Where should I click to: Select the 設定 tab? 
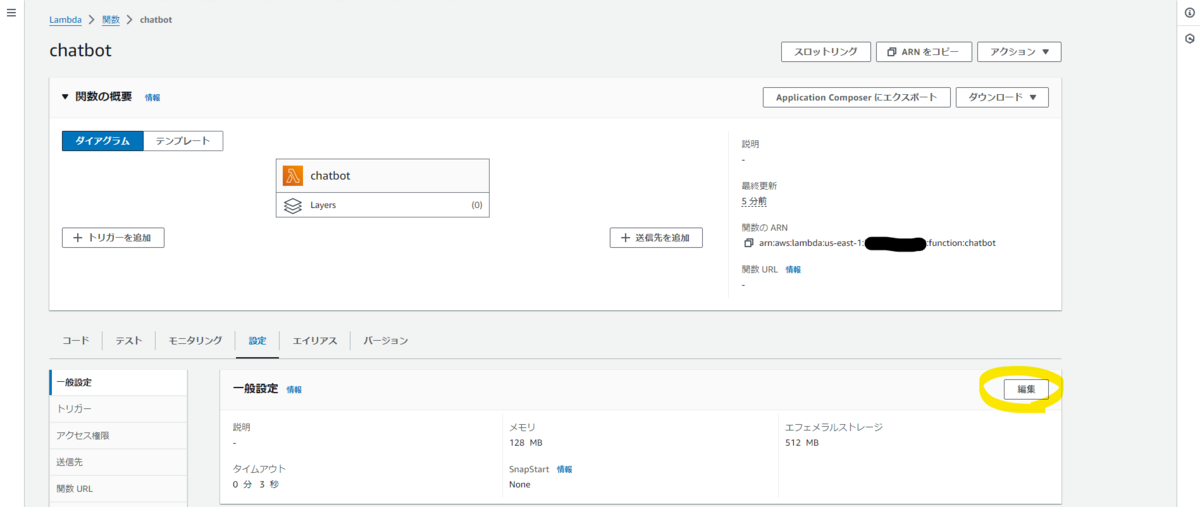257,341
